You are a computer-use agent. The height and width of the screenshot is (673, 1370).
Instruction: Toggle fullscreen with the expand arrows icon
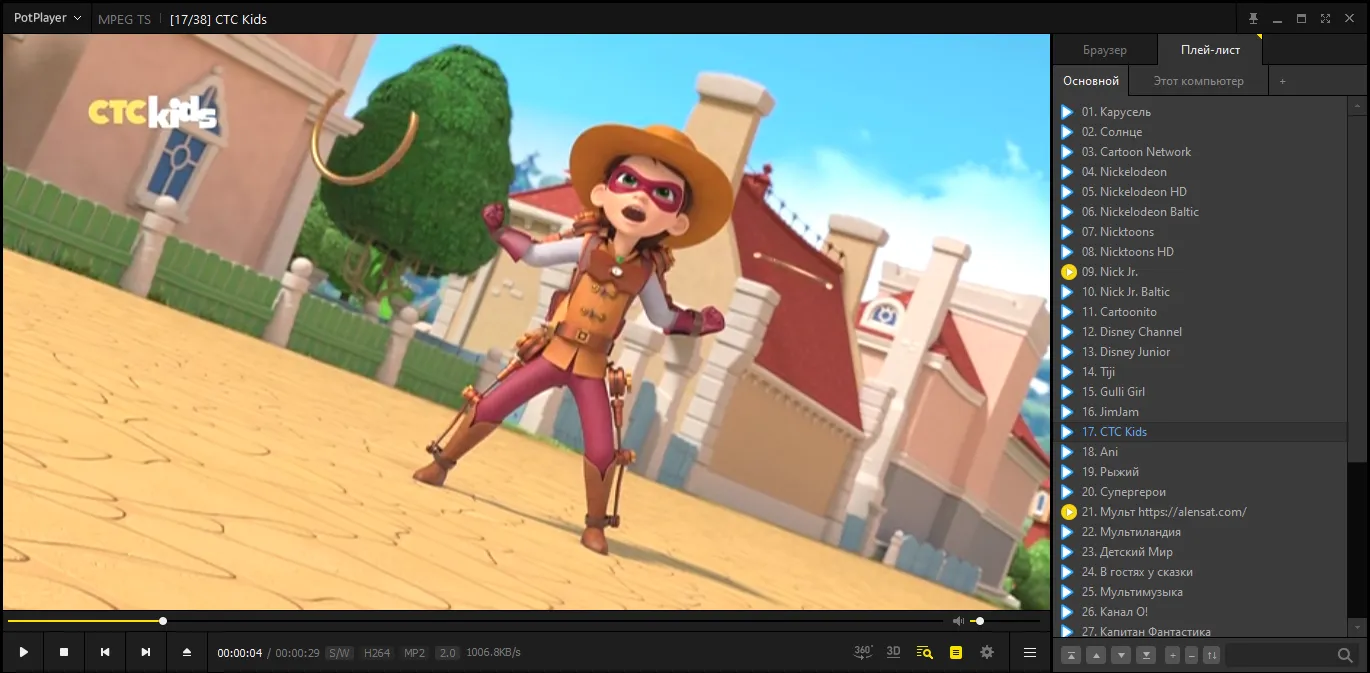point(1325,18)
